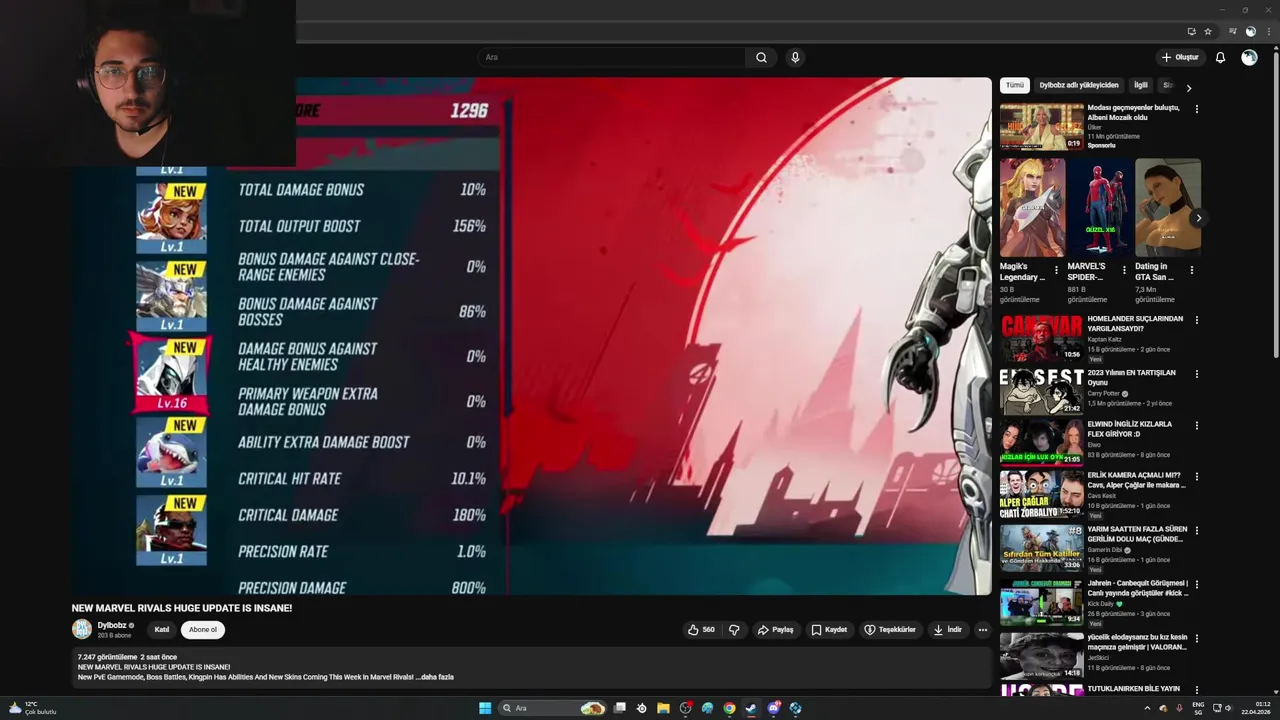Open options for ERLİK KAMERA AÇMALI video
Image resolution: width=1280 pixels, height=720 pixels.
1196,476
